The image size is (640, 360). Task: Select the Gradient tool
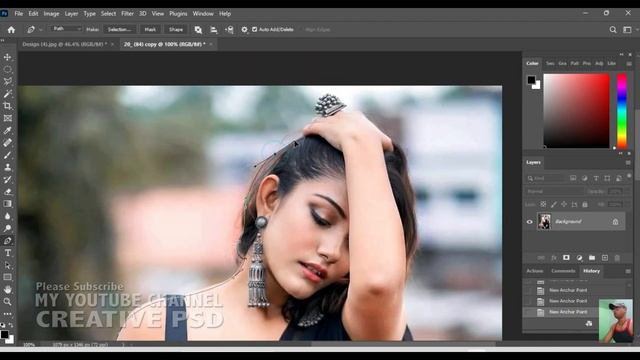click(x=7, y=204)
